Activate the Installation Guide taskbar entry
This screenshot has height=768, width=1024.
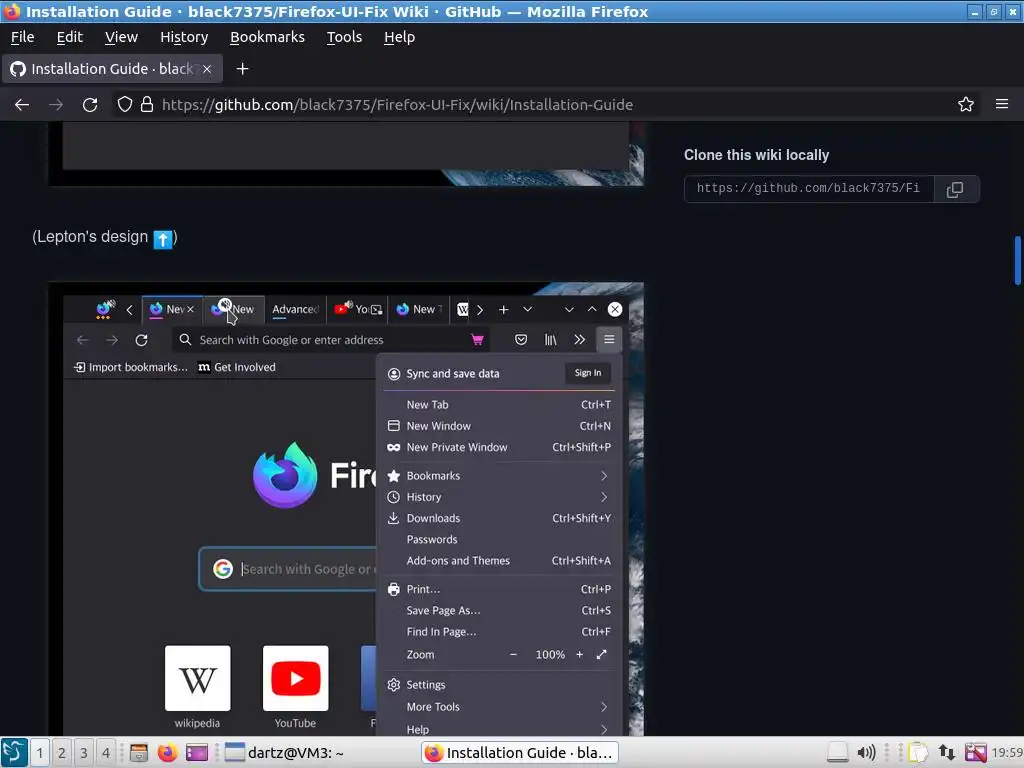click(520, 752)
